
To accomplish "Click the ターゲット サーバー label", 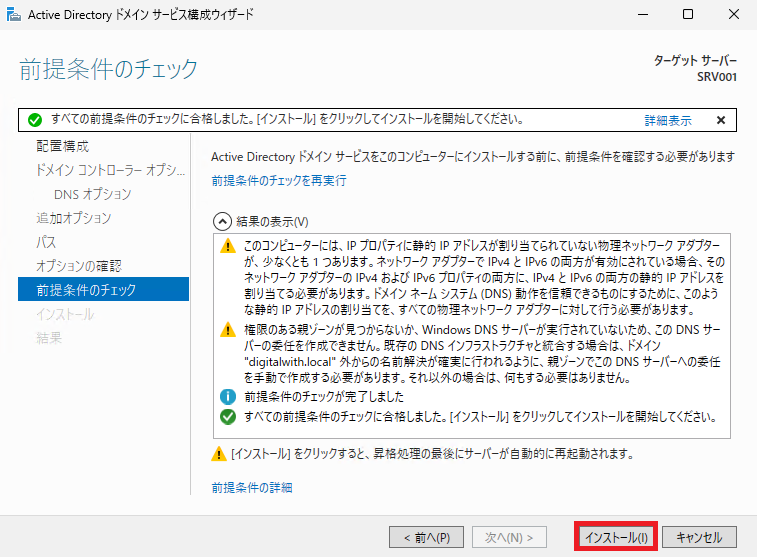I will pos(695,61).
